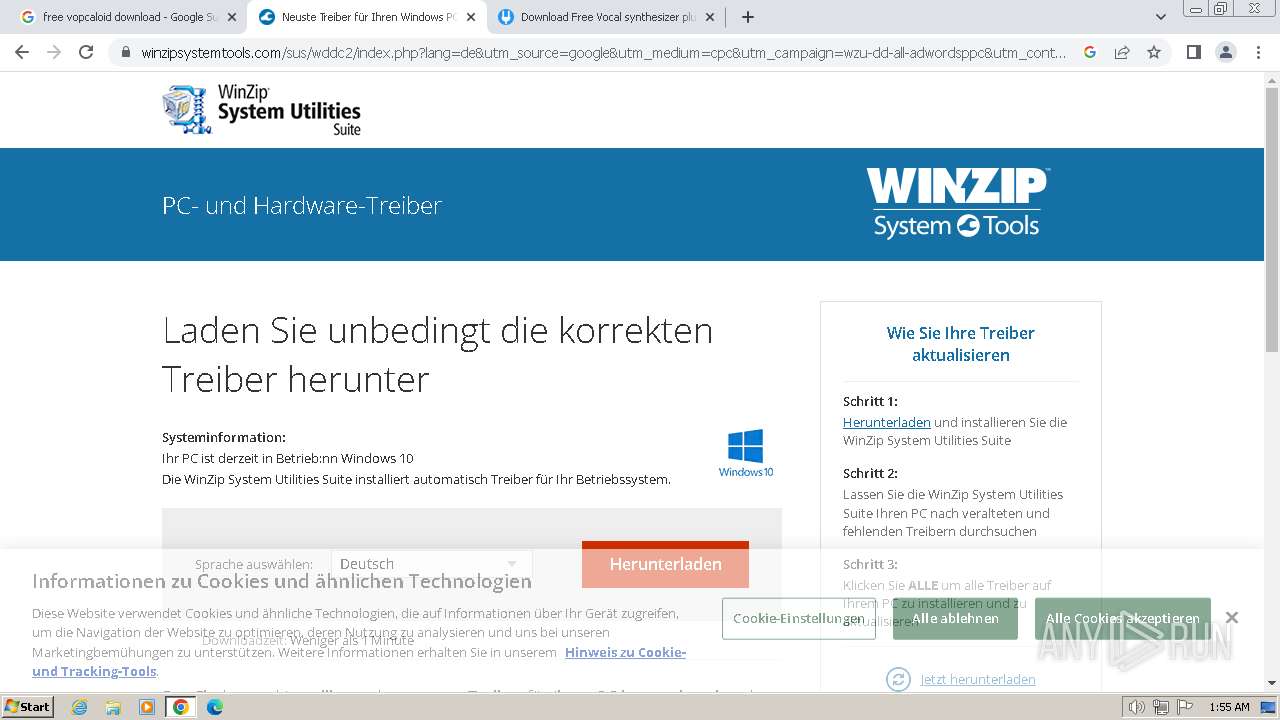The width and height of the screenshot is (1280, 720).
Task: Close the Vocal synthesizer tab
Action: click(x=710, y=17)
